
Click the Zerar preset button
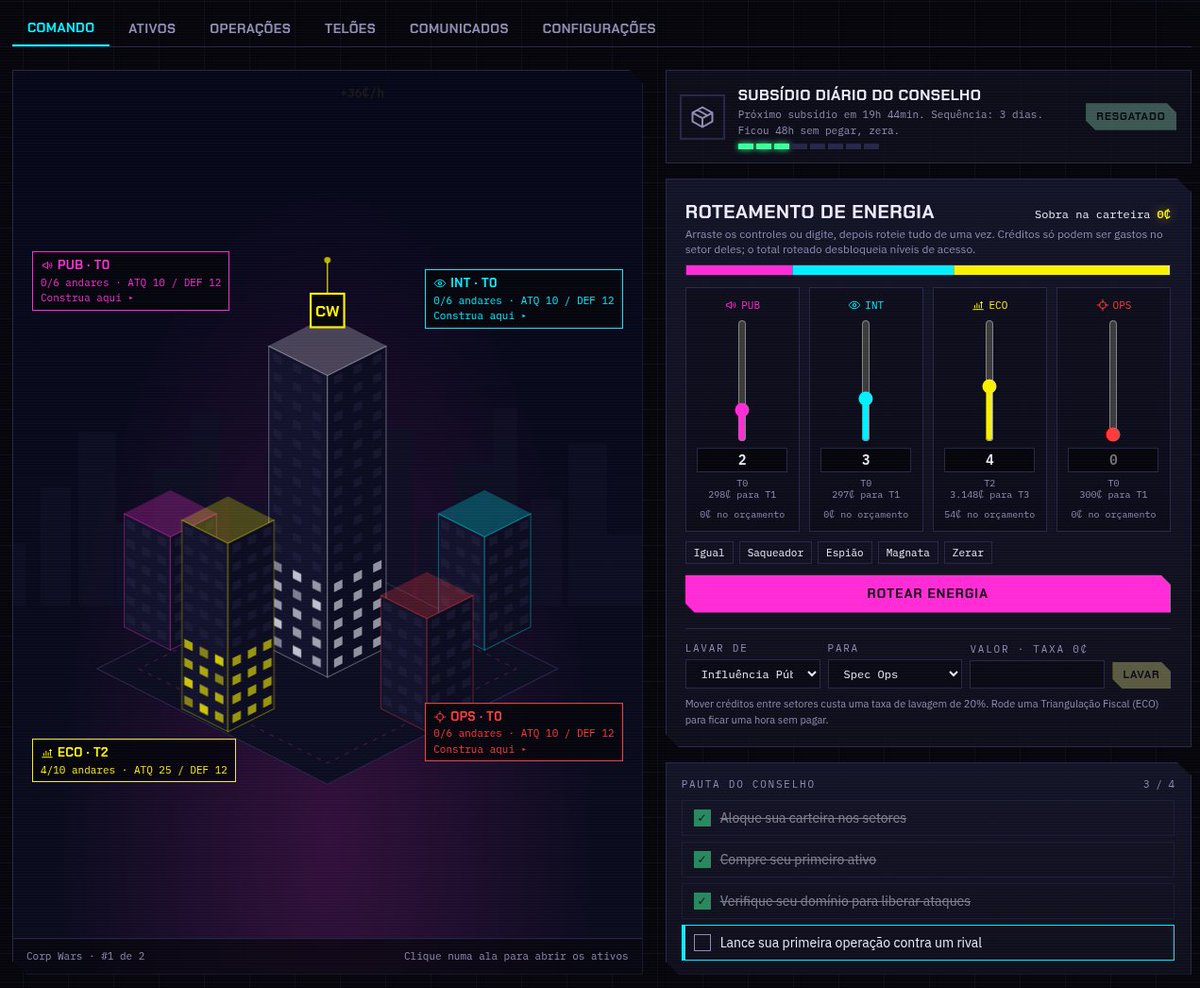click(x=968, y=553)
